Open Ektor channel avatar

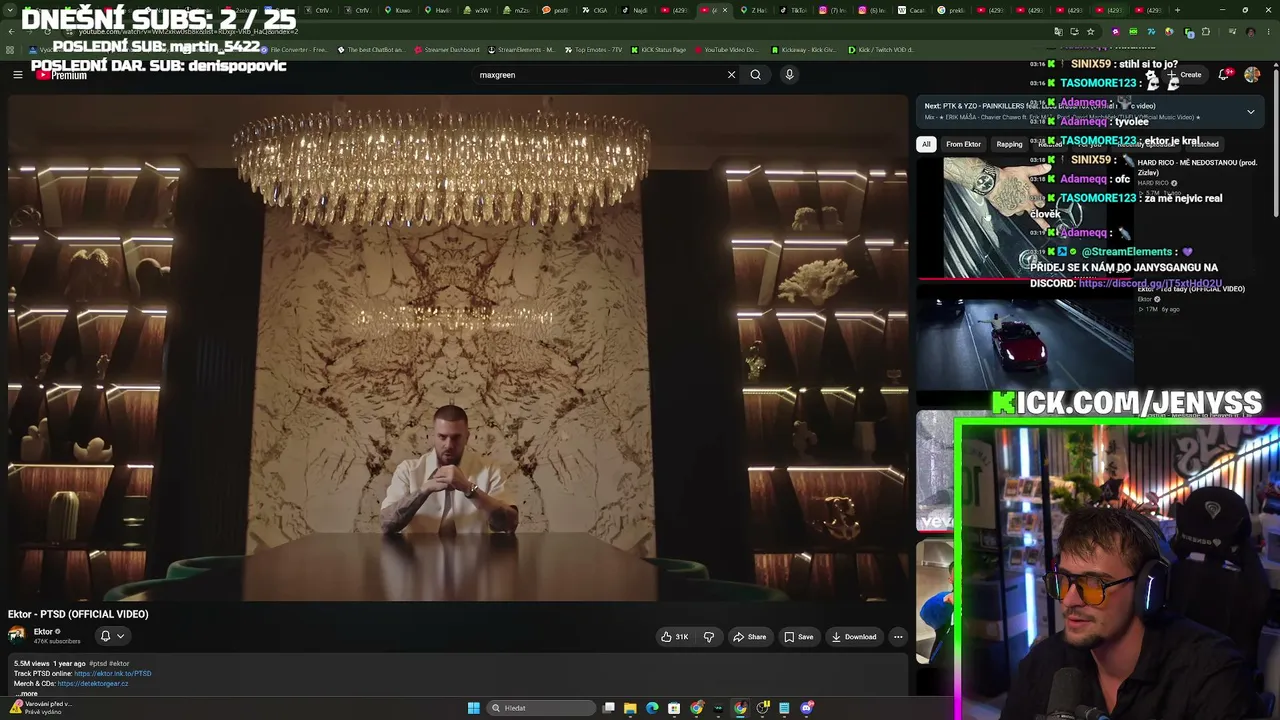click(x=17, y=635)
